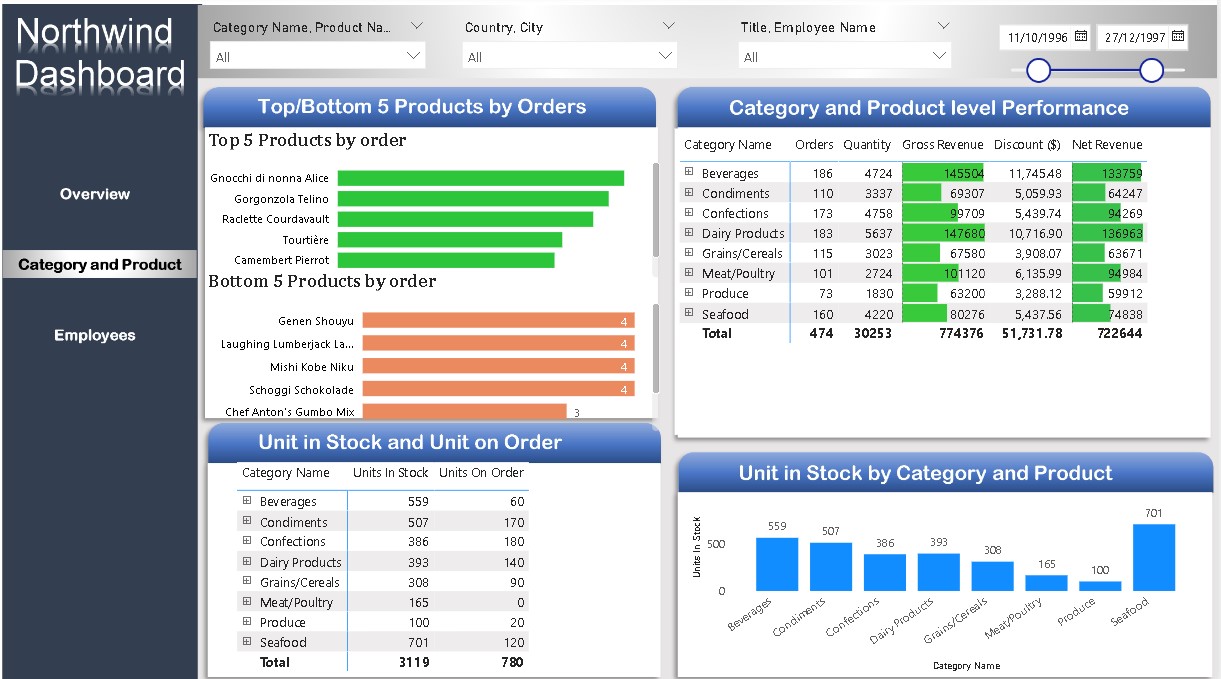The height and width of the screenshot is (679, 1221).
Task: Expand the Condiments row in Unit in Stock table
Action: pyautogui.click(x=246, y=521)
